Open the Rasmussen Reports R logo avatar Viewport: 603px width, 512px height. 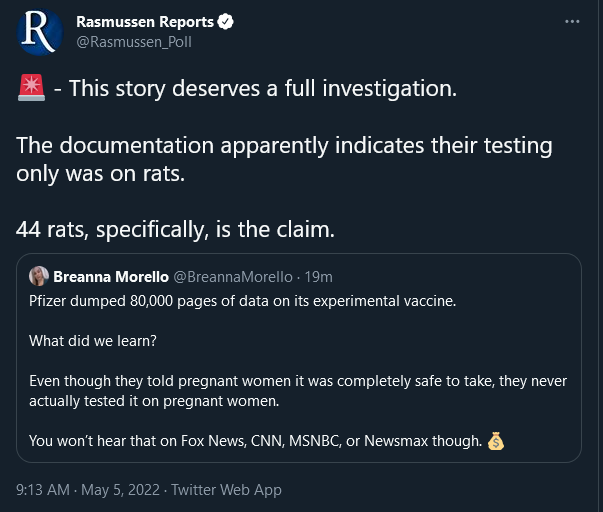tap(40, 32)
